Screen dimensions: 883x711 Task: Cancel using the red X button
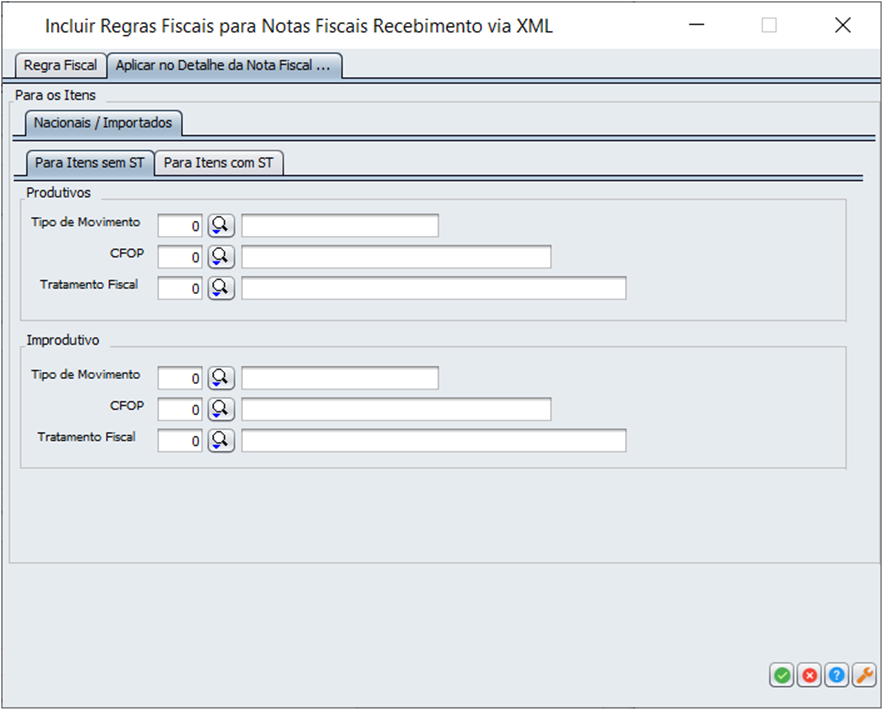pyautogui.click(x=809, y=676)
